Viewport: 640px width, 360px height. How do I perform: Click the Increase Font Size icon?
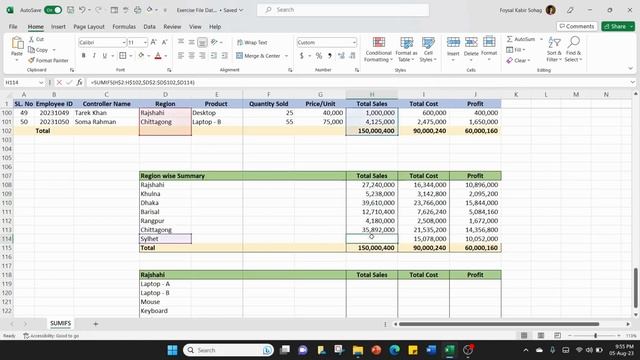click(154, 42)
